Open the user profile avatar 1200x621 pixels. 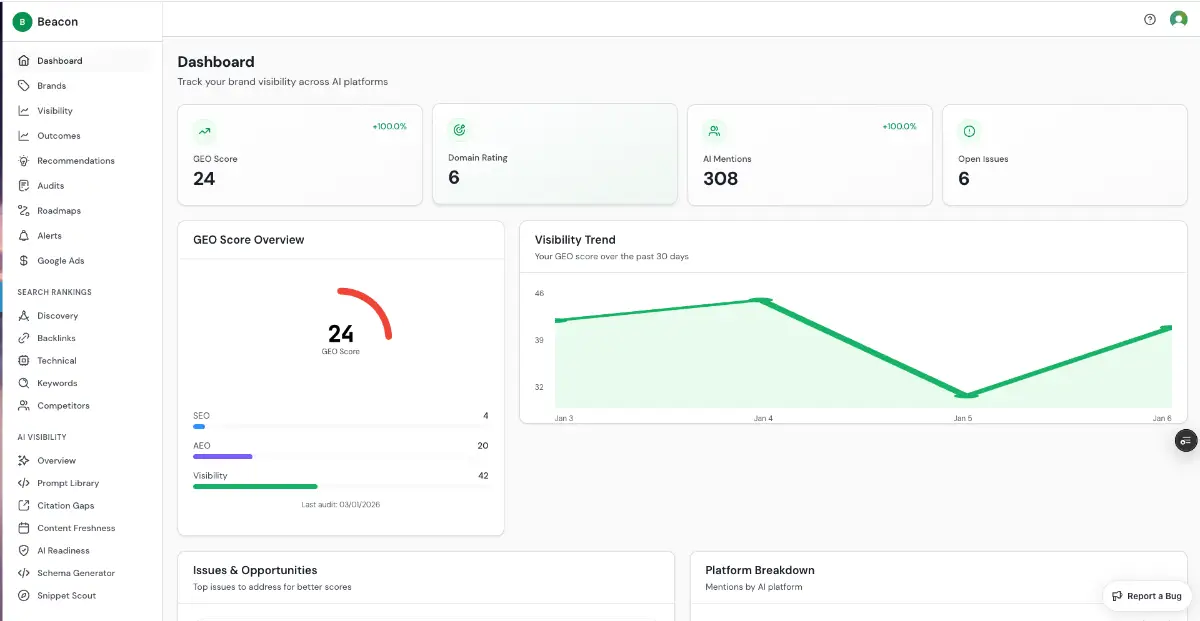tap(1179, 19)
